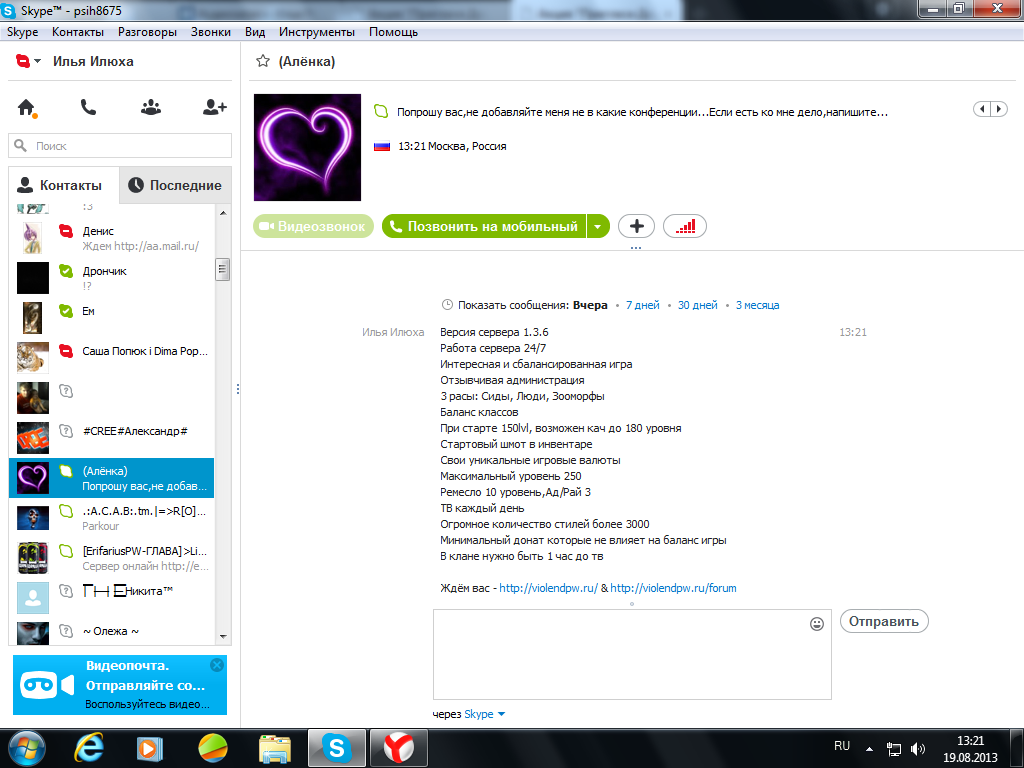Add participants with the plus button

point(637,227)
